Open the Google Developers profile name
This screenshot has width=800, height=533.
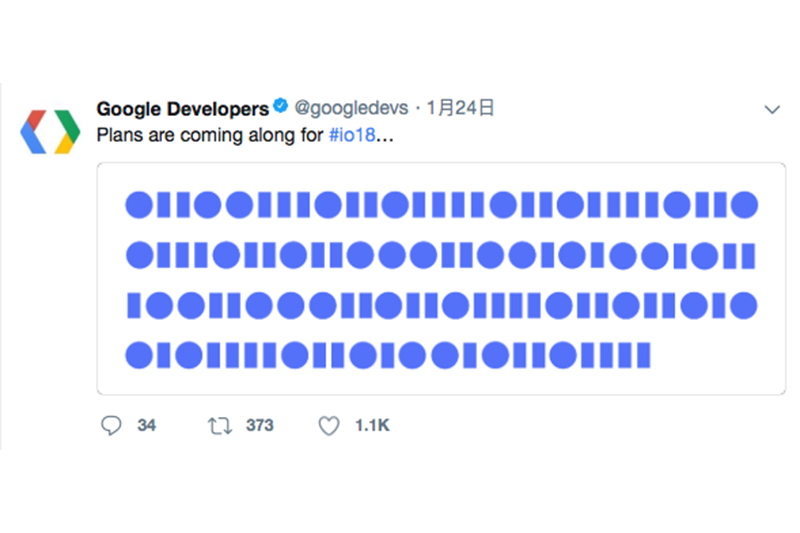[x=182, y=108]
